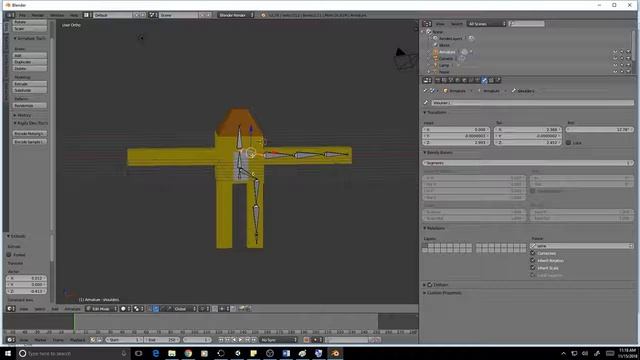Open Blender from the Windows taskbar
The height and width of the screenshot is (360, 640).
[x=335, y=353]
